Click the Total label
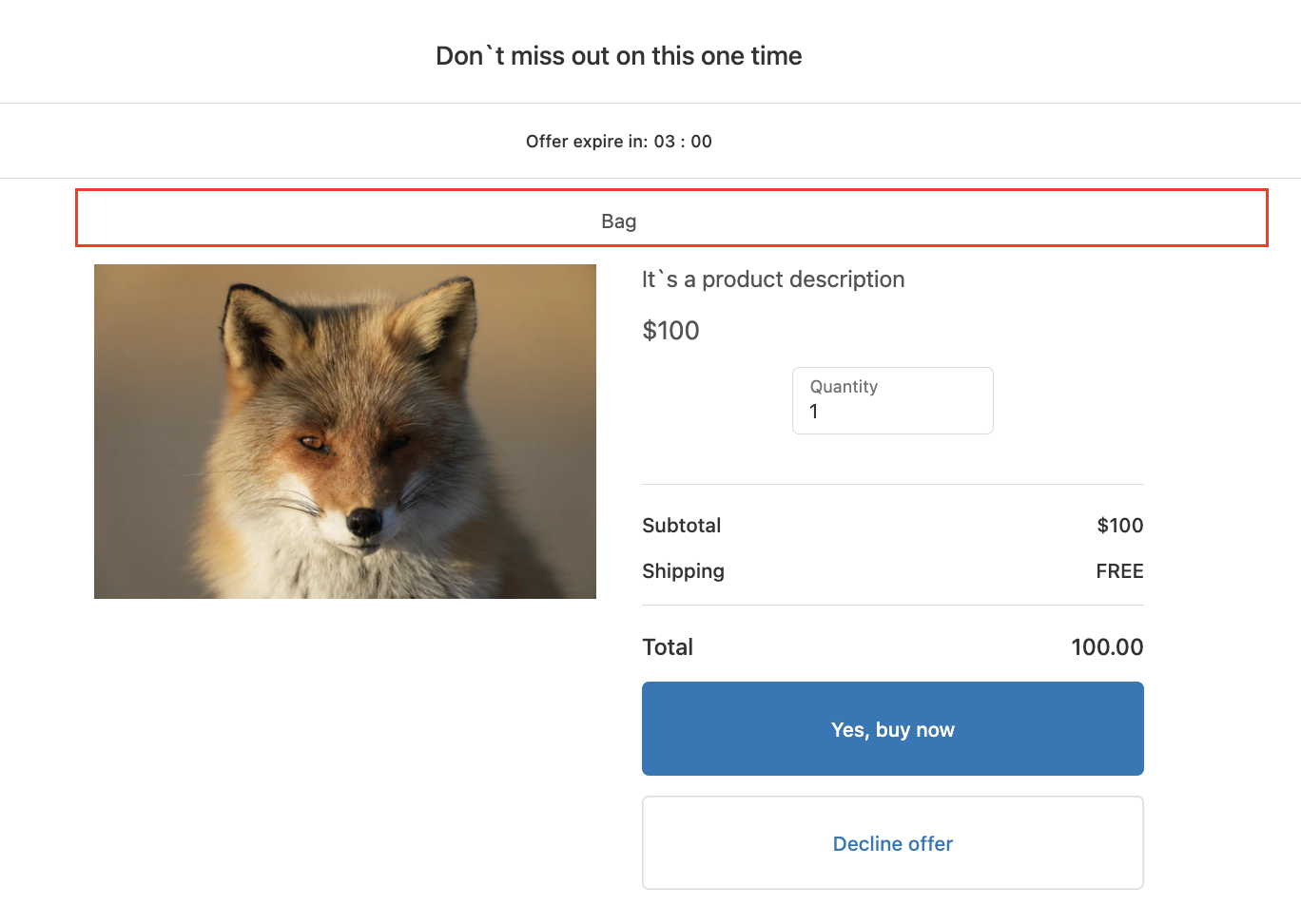The width and height of the screenshot is (1301, 924). pos(668,647)
